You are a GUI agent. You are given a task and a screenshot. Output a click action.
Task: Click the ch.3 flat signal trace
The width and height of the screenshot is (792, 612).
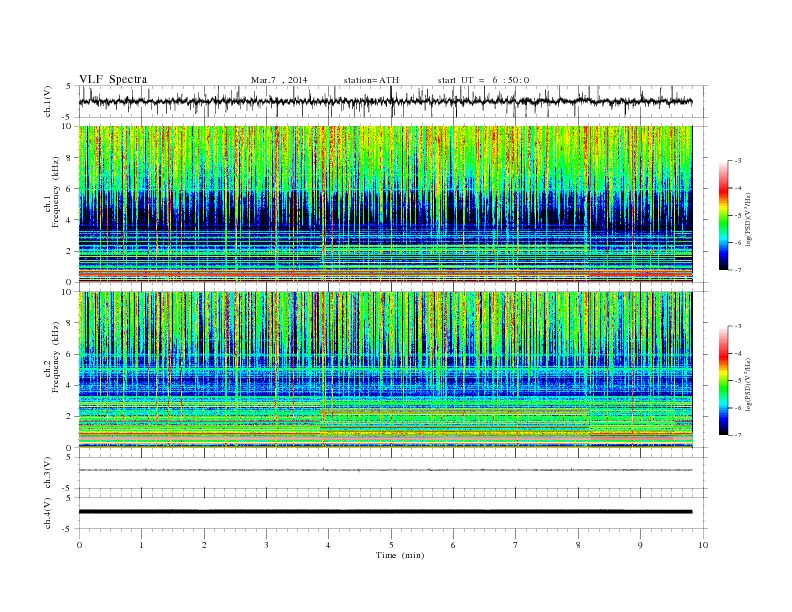[385, 470]
